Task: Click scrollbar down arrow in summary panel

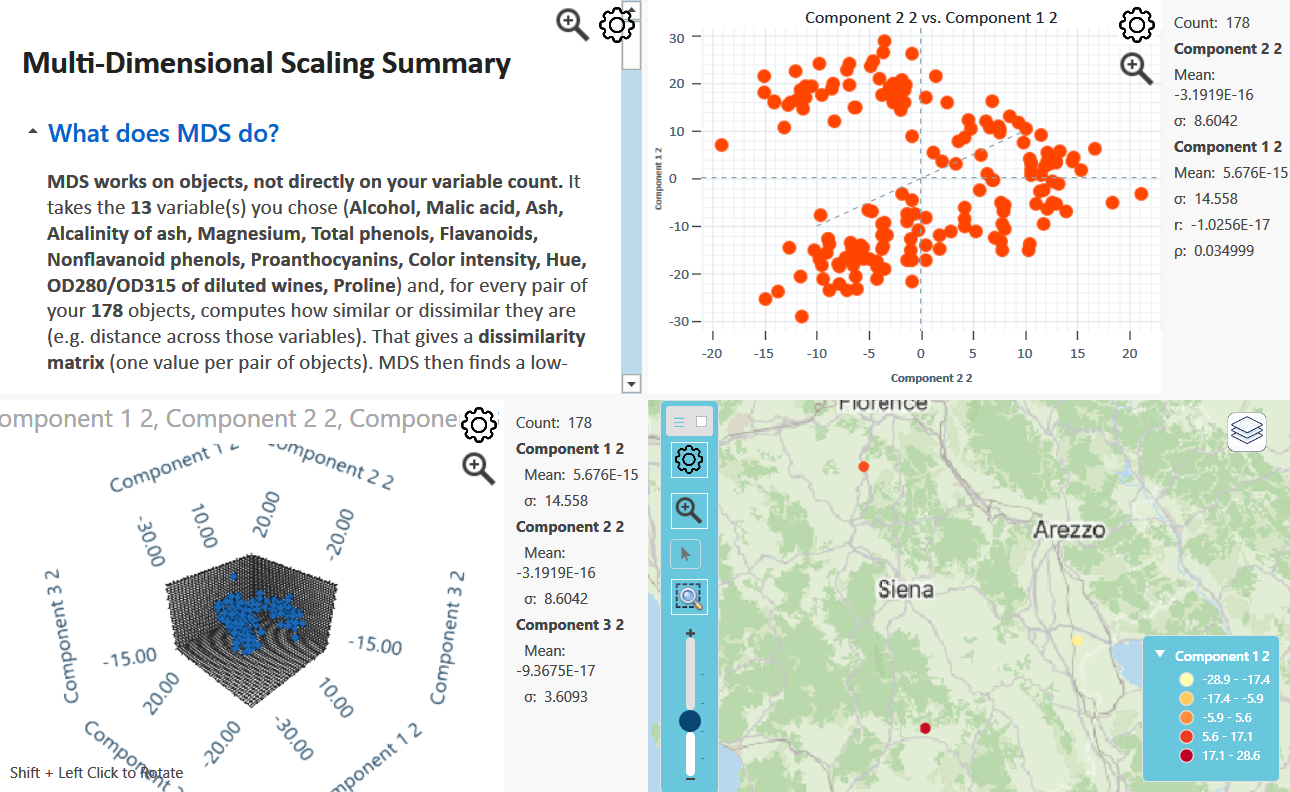Action: [631, 383]
